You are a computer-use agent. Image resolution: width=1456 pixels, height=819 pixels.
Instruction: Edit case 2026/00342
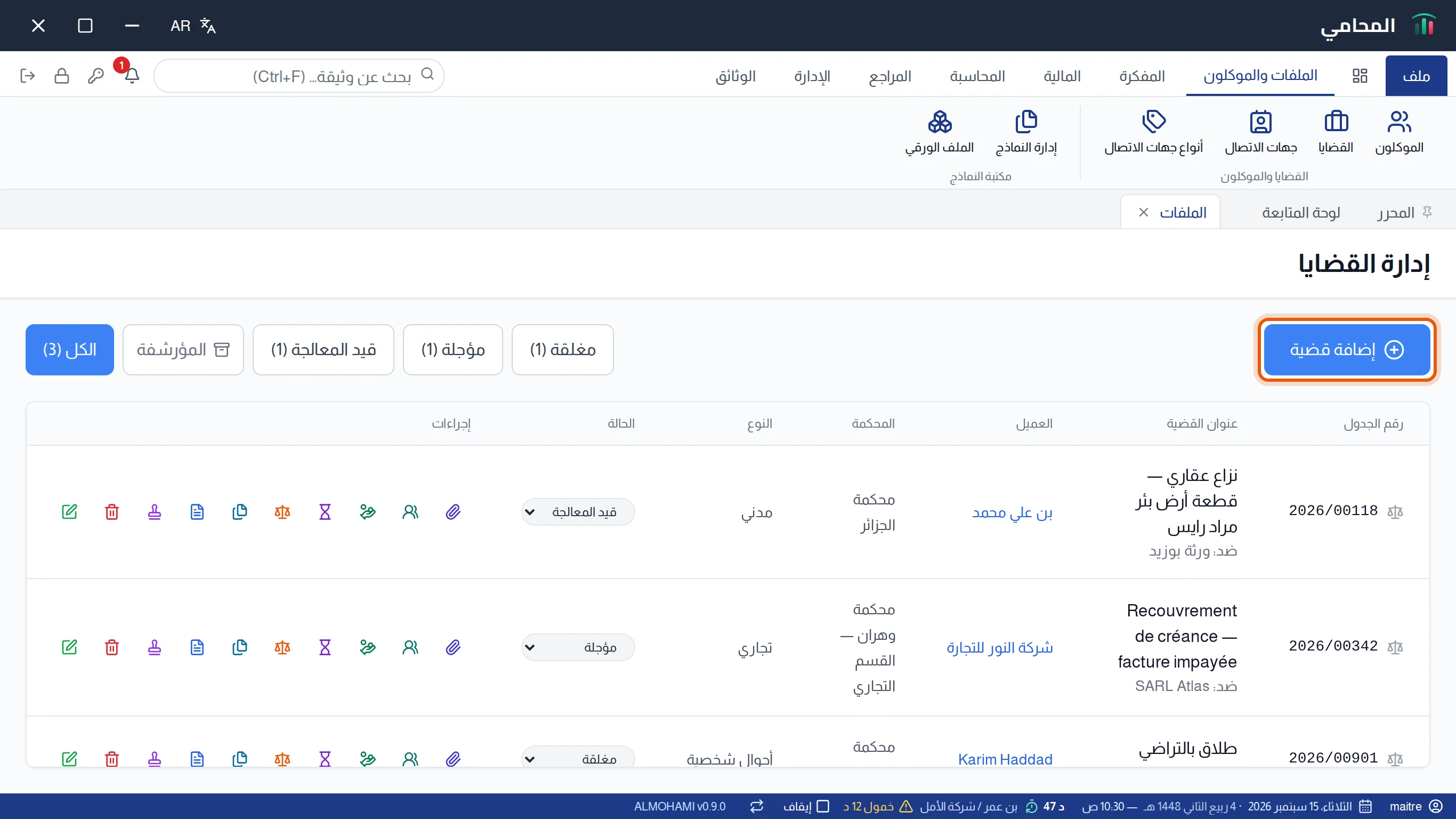coord(69,647)
